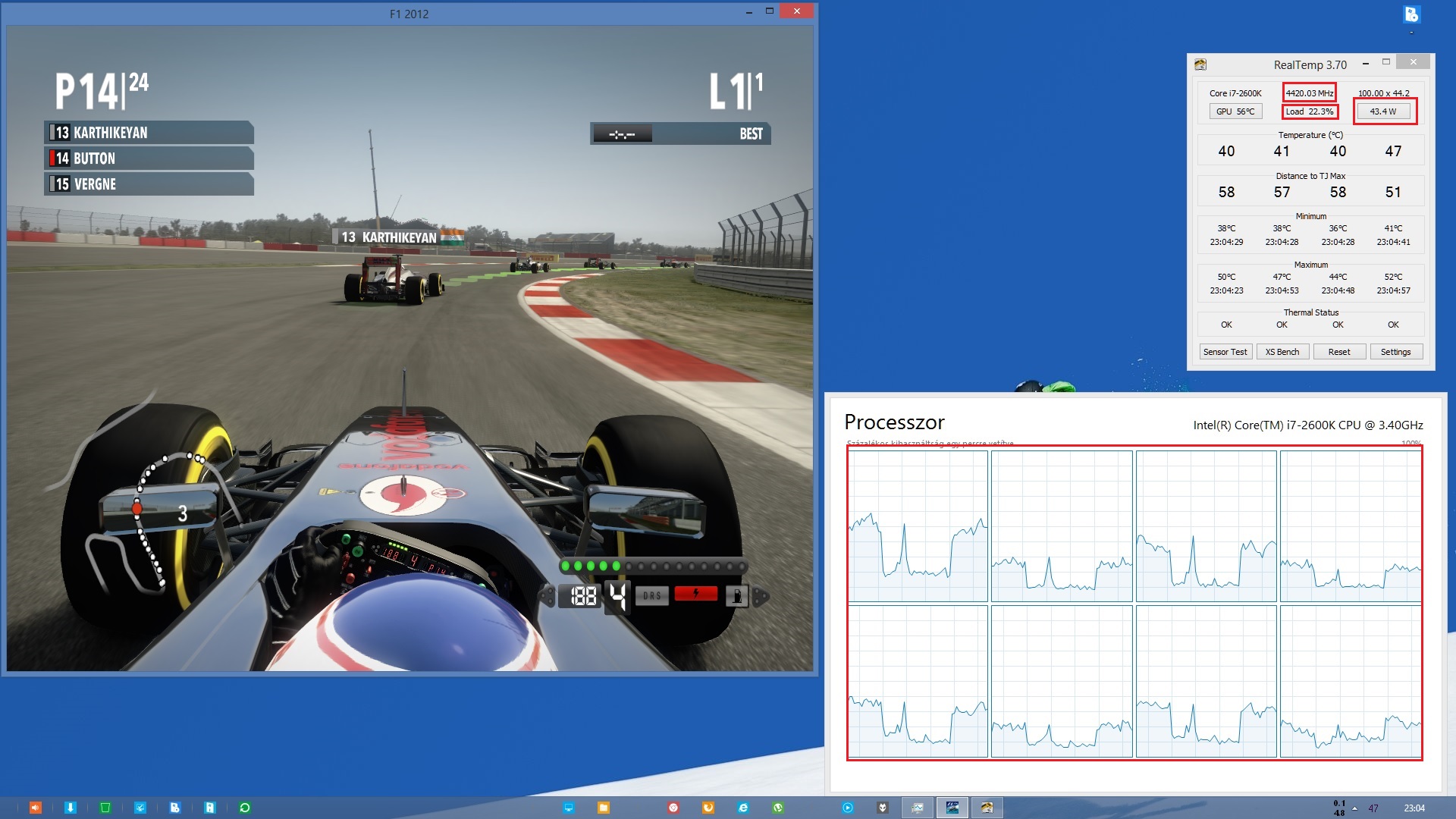1456x819 pixels.
Task: Click the 47 temperature tray indicator
Action: [1373, 808]
